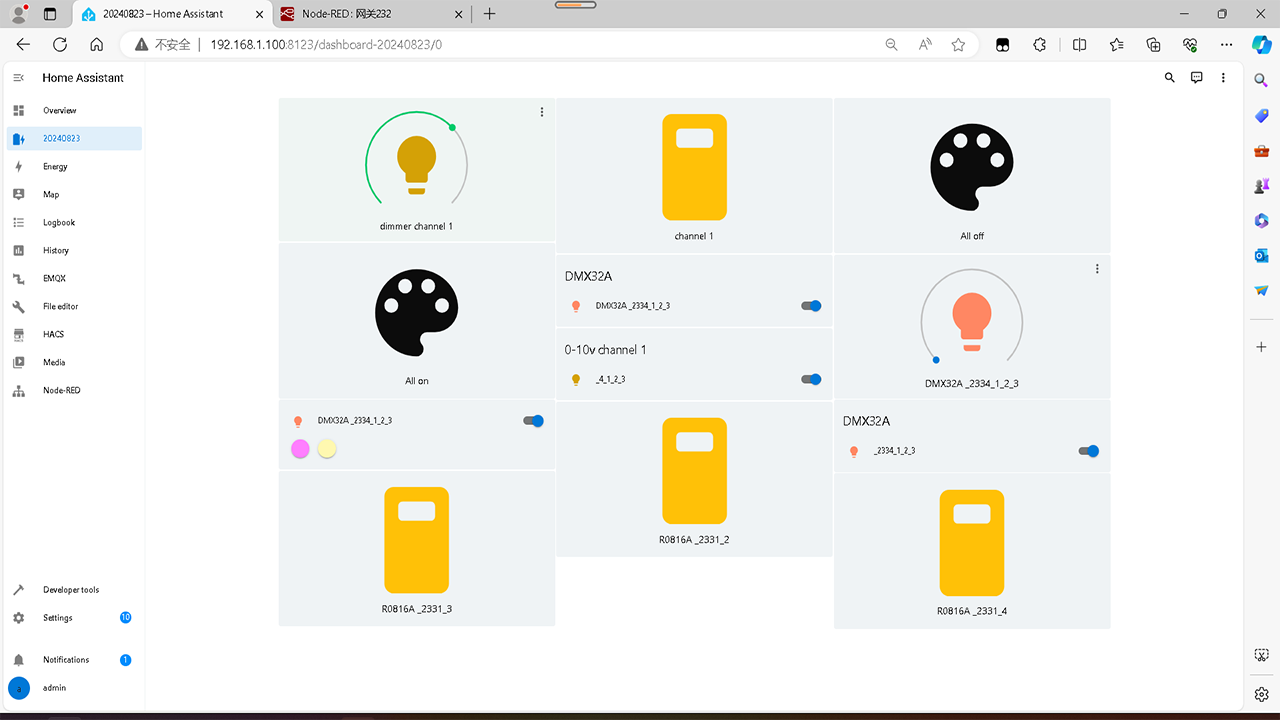Open the 20240823 dashboard sidebar item
Viewport: 1280px width, 720px height.
point(74,138)
